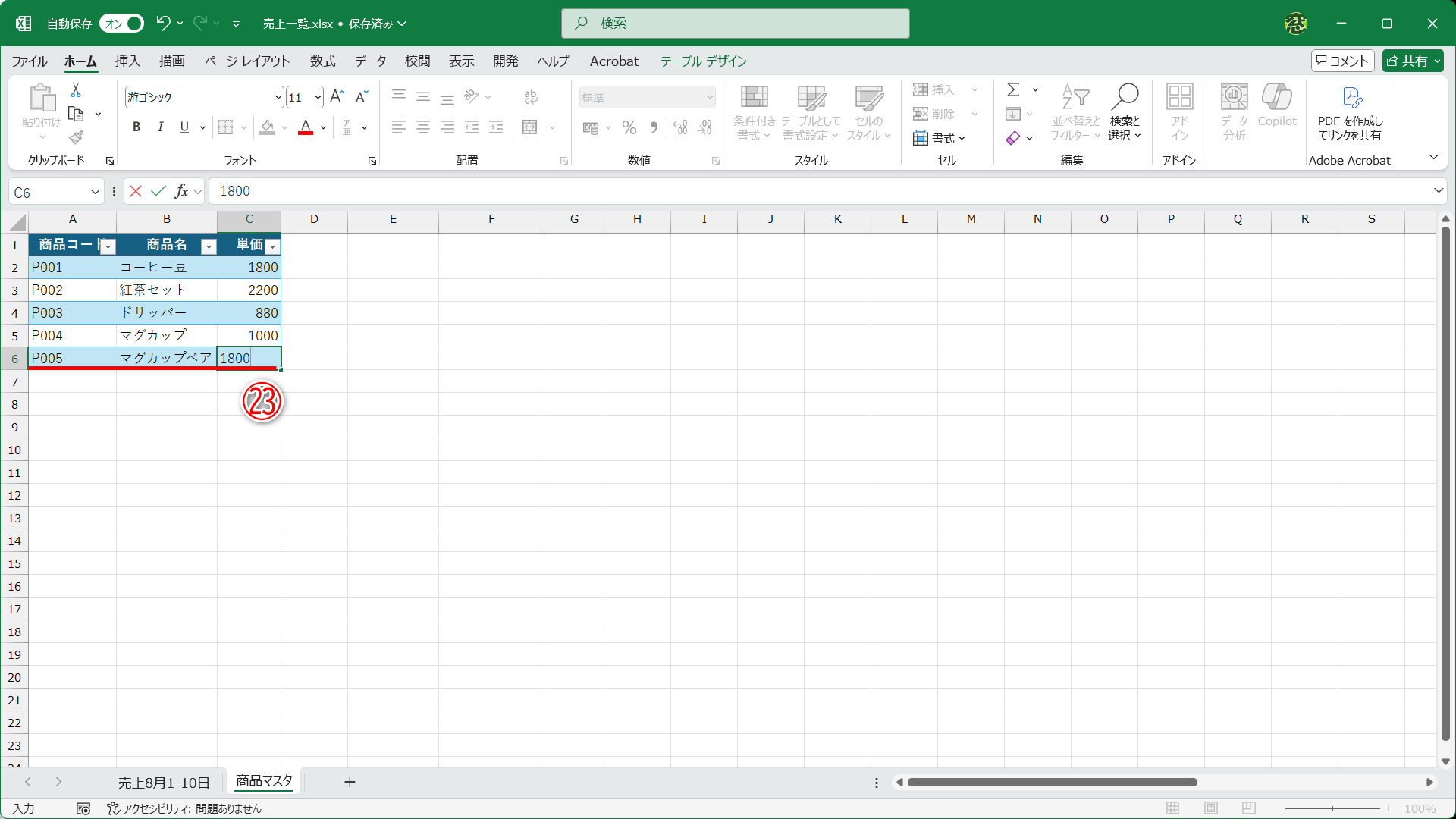The height and width of the screenshot is (819, 1456).
Task: Confirm entry with the checkmark icon
Action: (x=158, y=191)
